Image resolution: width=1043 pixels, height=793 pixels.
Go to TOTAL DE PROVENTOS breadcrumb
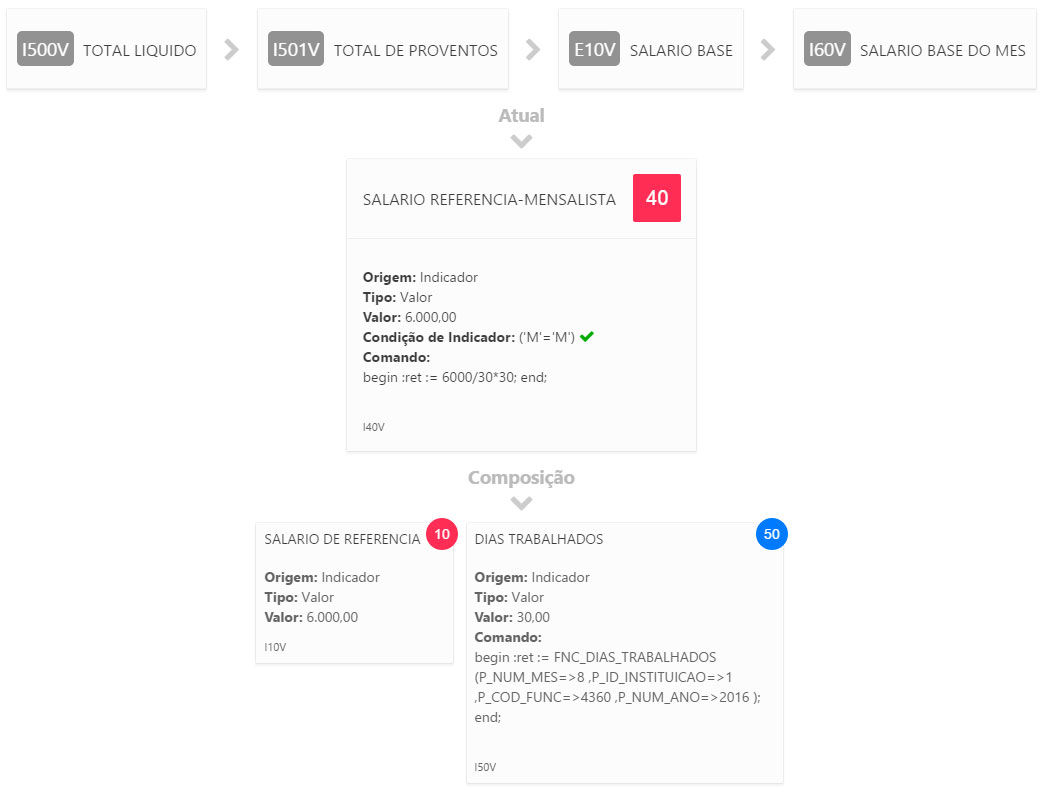click(415, 50)
